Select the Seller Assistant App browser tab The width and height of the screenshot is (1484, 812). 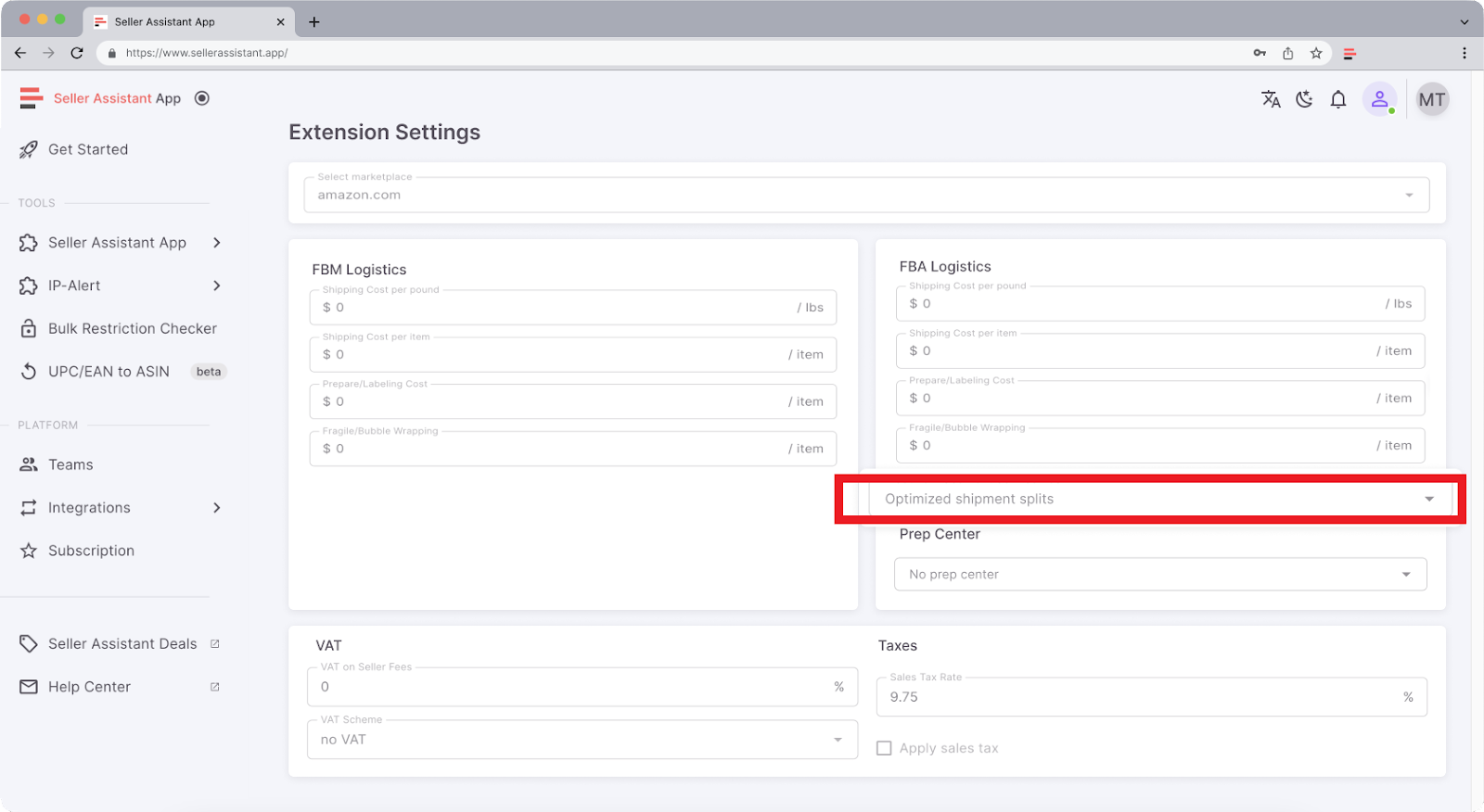pyautogui.click(x=189, y=22)
